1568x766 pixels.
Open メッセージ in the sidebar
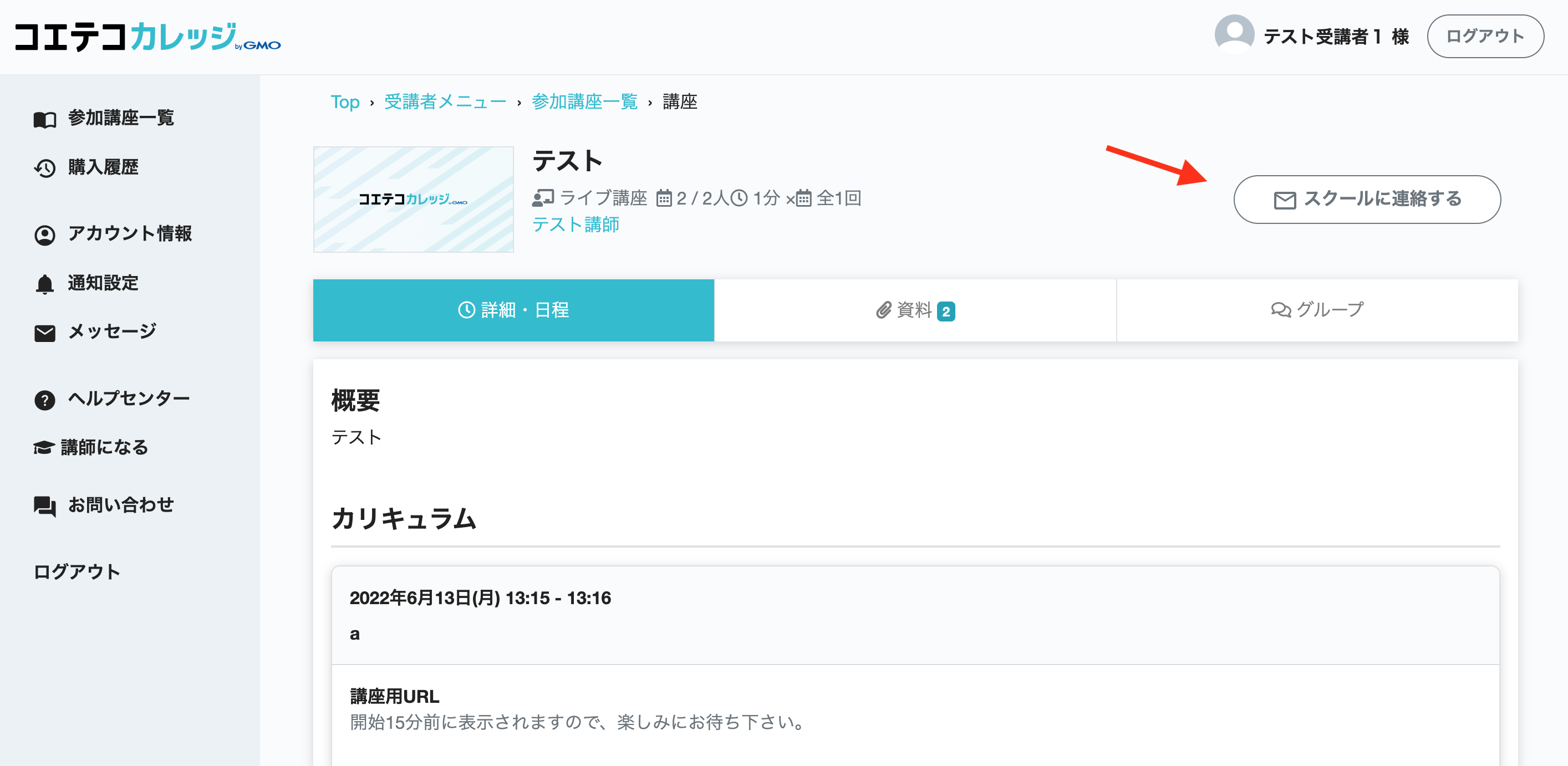tap(95, 332)
